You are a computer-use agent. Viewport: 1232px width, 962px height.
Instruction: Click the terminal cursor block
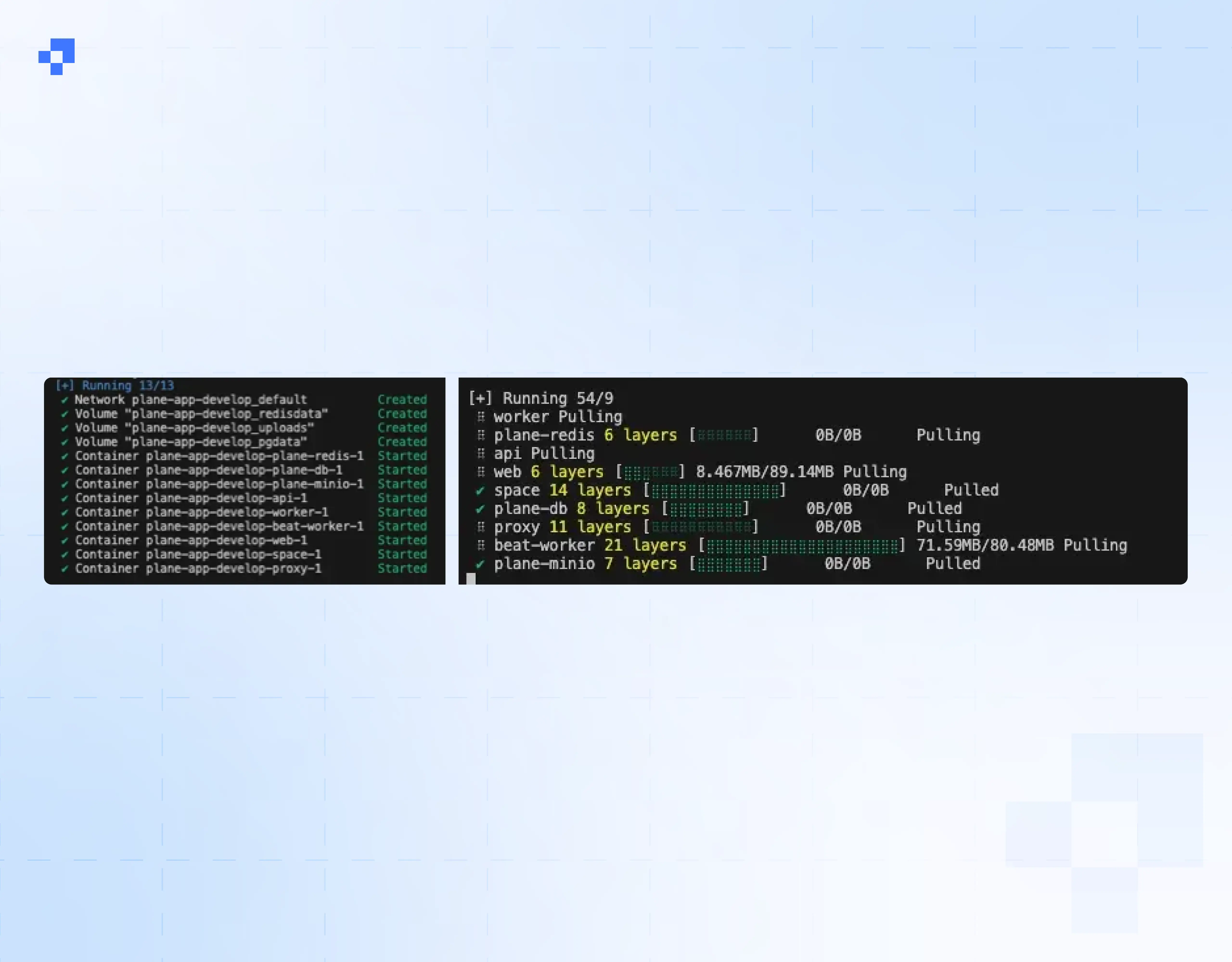click(x=471, y=579)
